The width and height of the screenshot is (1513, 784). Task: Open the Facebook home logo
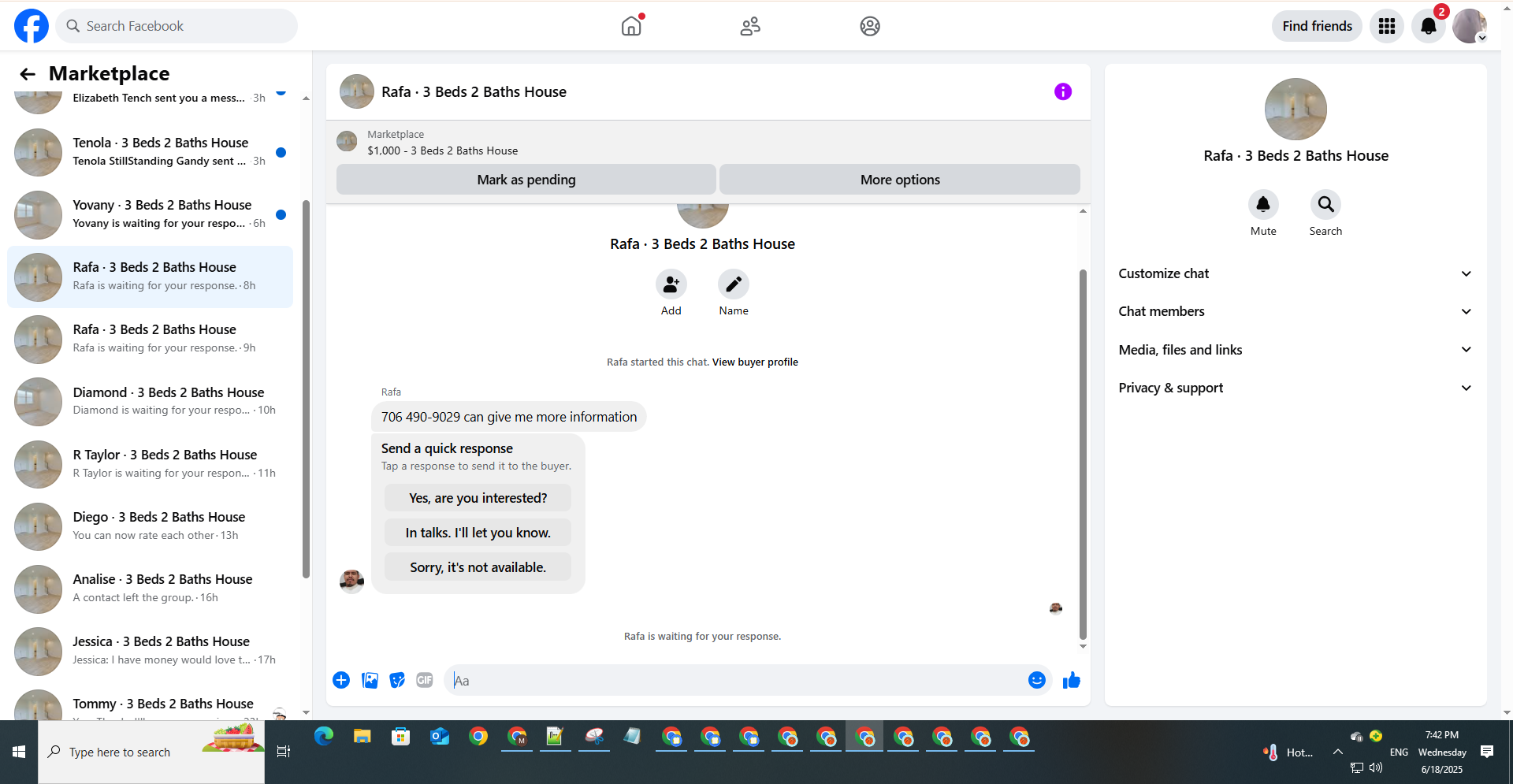point(32,26)
